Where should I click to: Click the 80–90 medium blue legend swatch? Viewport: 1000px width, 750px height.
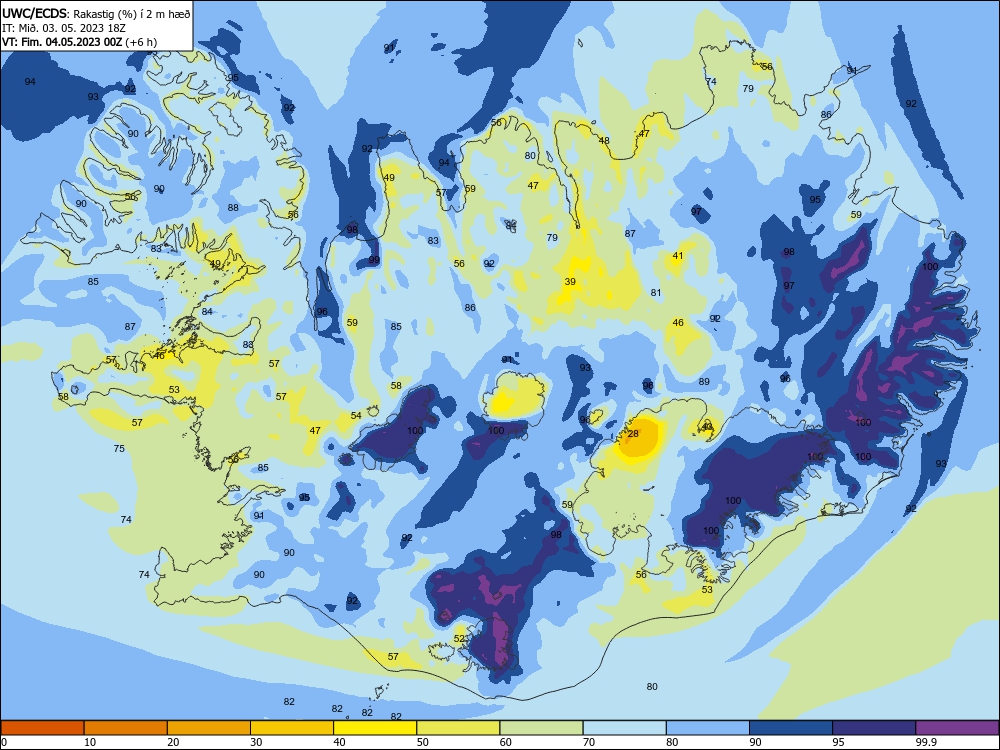click(x=708, y=728)
